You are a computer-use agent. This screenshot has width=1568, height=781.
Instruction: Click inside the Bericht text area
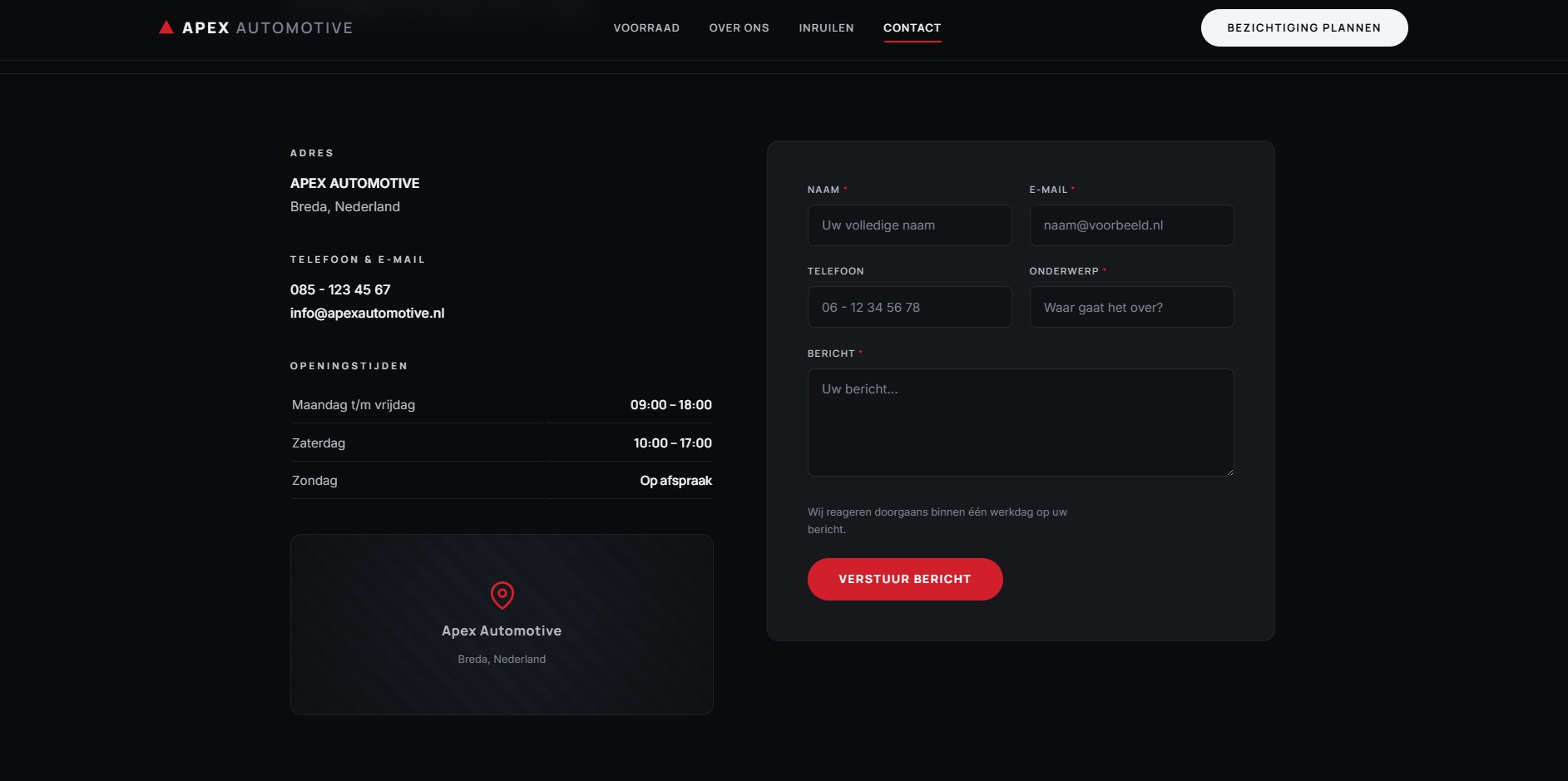(x=1020, y=423)
